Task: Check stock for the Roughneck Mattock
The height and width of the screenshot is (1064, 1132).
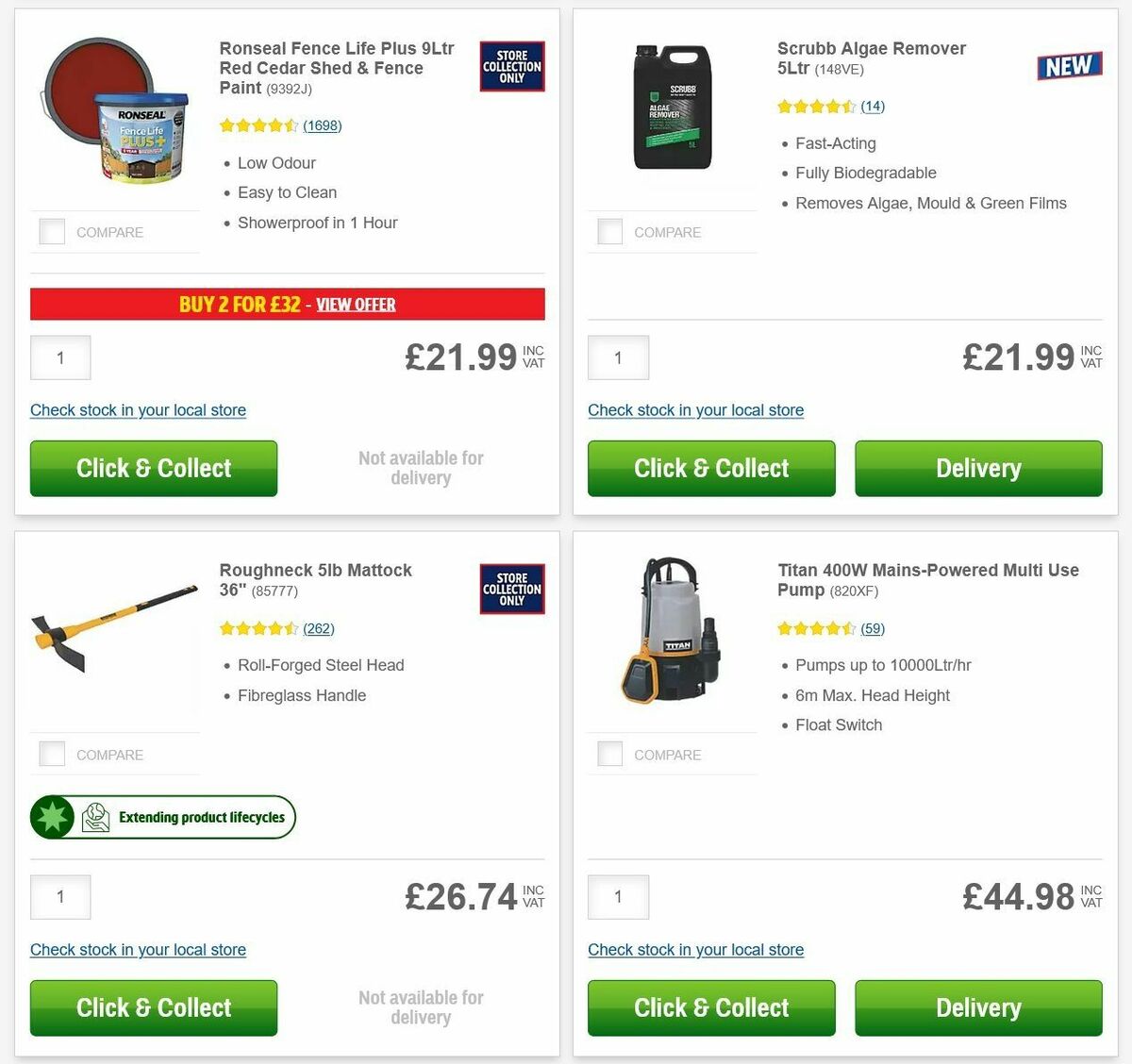Action: [138, 950]
